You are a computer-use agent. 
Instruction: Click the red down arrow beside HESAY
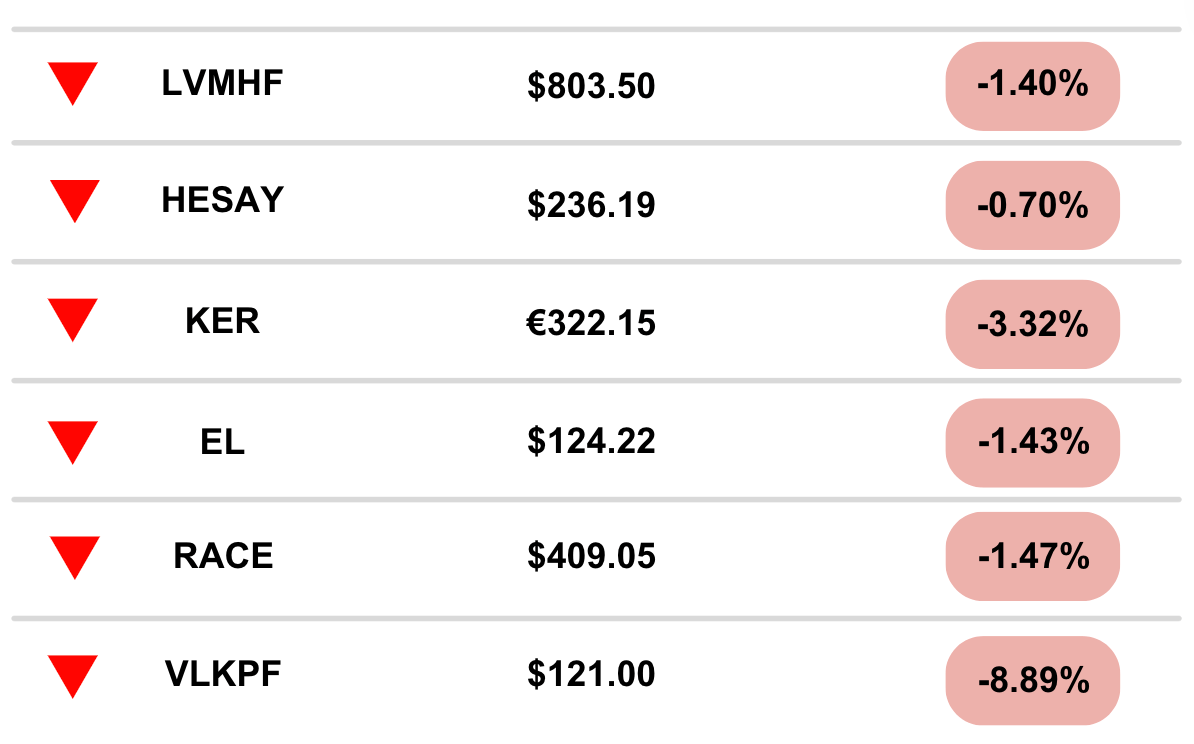(x=74, y=200)
